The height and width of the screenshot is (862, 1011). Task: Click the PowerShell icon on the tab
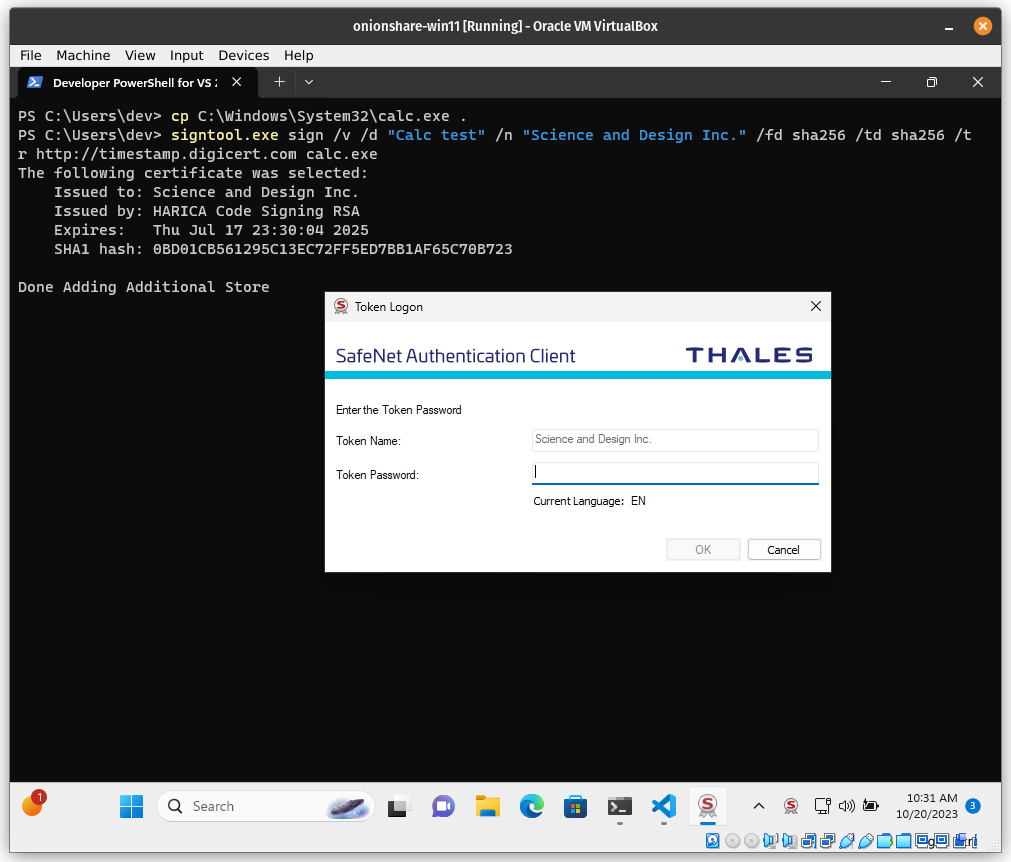pyautogui.click(x=35, y=83)
